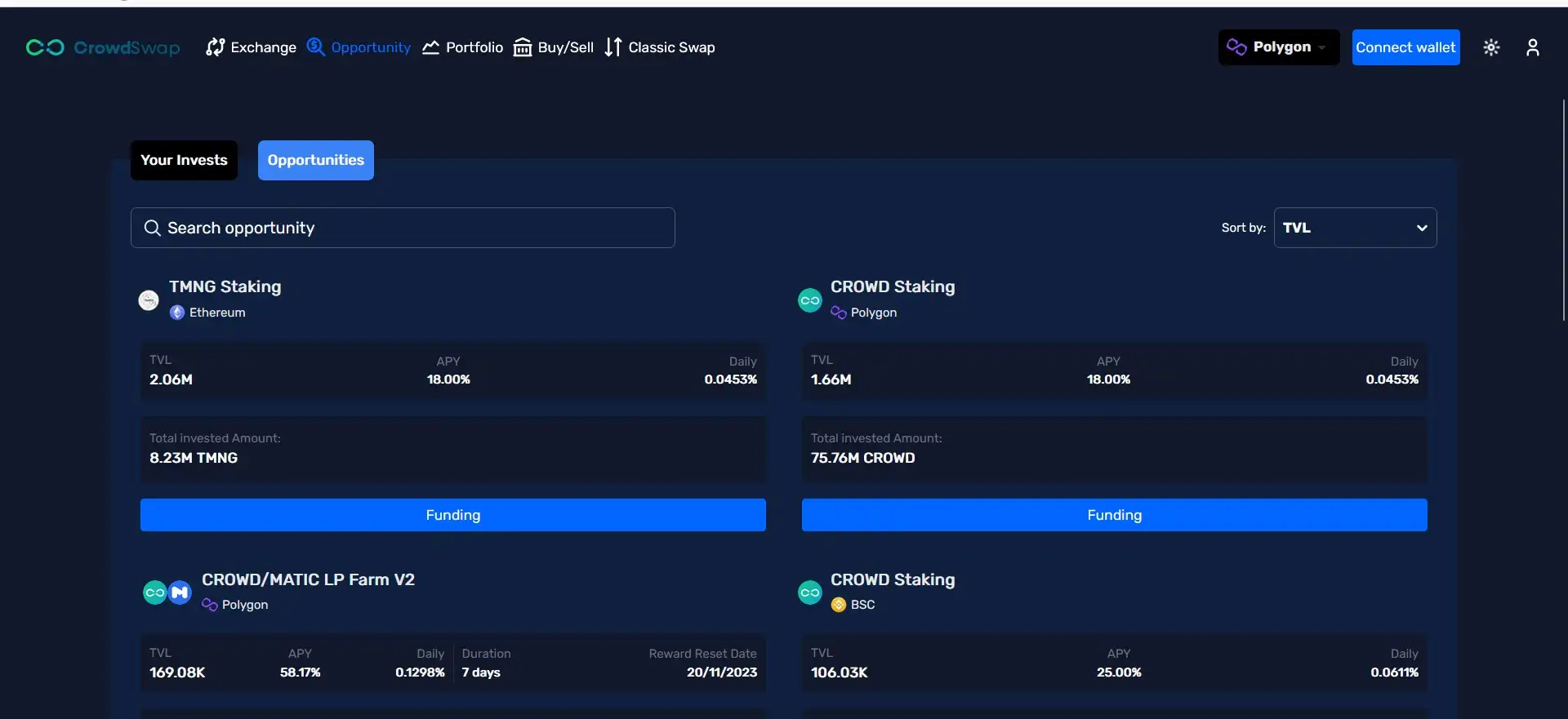Select the Opportunities tab

click(x=315, y=160)
